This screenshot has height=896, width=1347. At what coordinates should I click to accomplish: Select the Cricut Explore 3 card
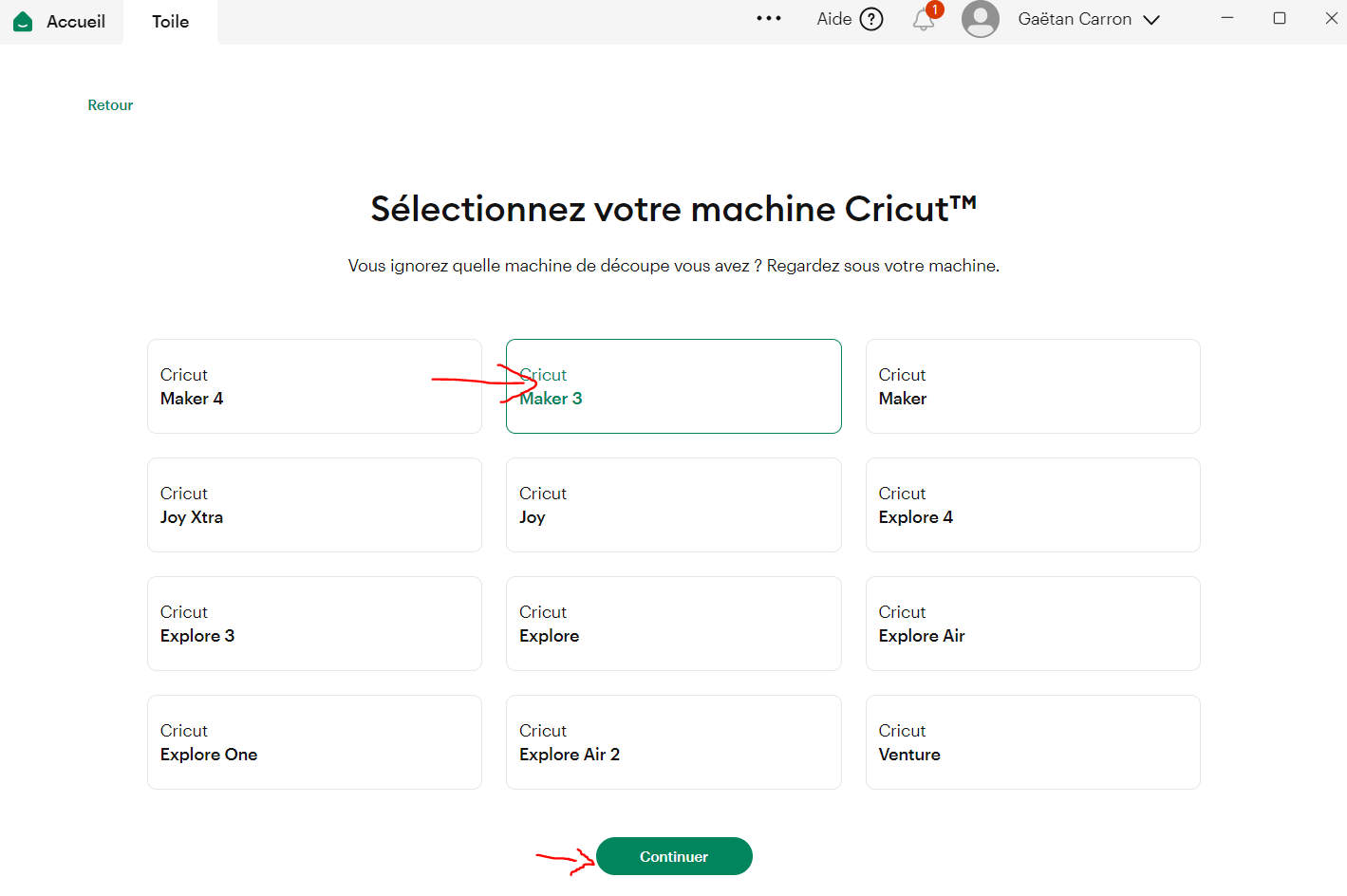click(314, 624)
